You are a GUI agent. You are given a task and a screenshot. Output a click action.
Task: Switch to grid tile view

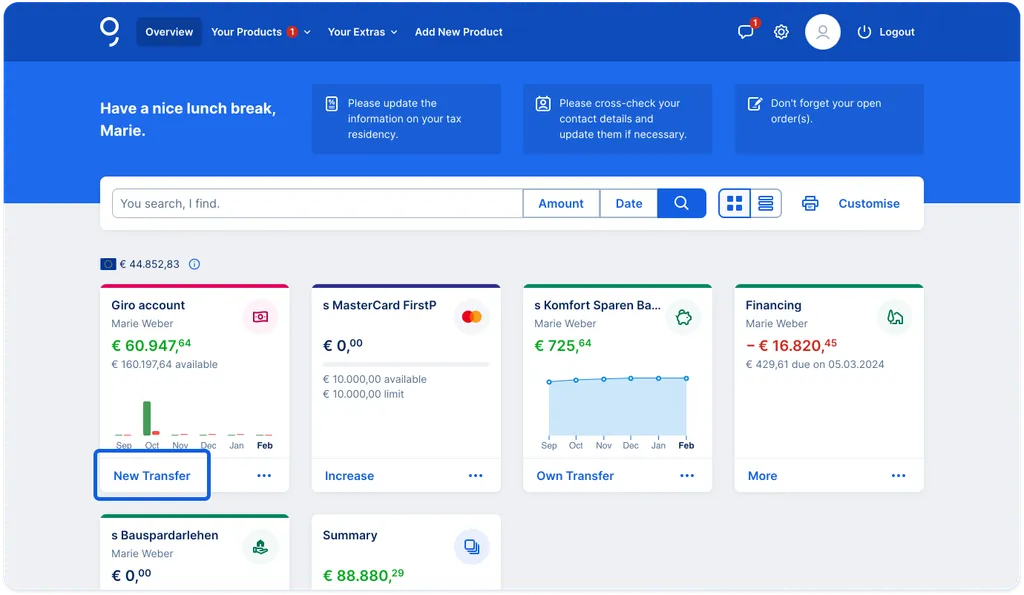735,203
